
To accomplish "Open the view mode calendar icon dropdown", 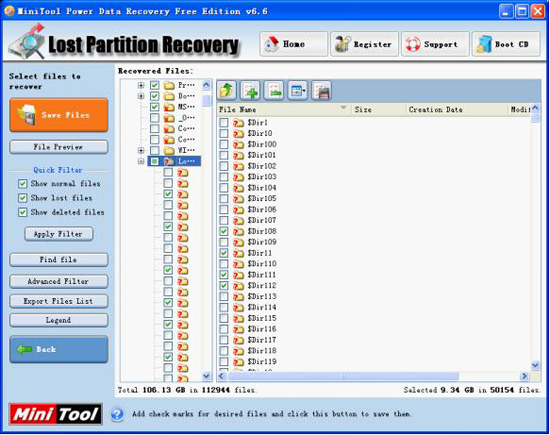I will click(298, 91).
